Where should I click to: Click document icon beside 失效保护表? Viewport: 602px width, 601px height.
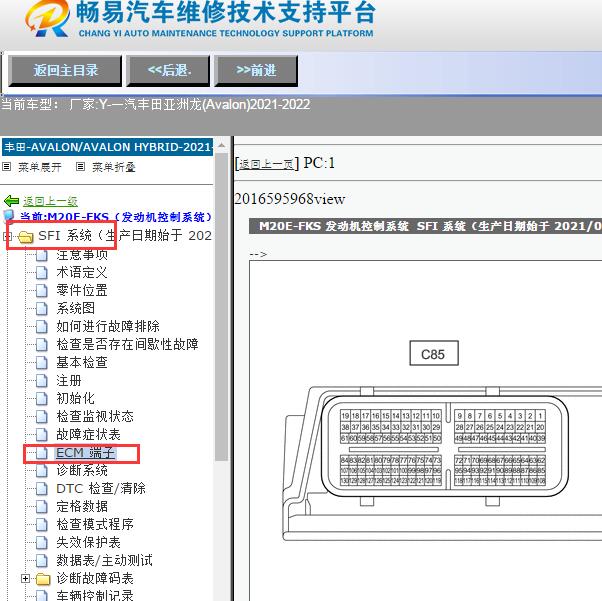(41, 543)
